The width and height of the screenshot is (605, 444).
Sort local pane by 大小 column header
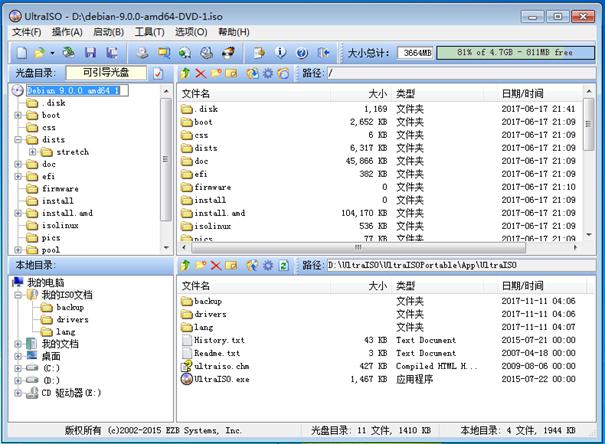362,286
